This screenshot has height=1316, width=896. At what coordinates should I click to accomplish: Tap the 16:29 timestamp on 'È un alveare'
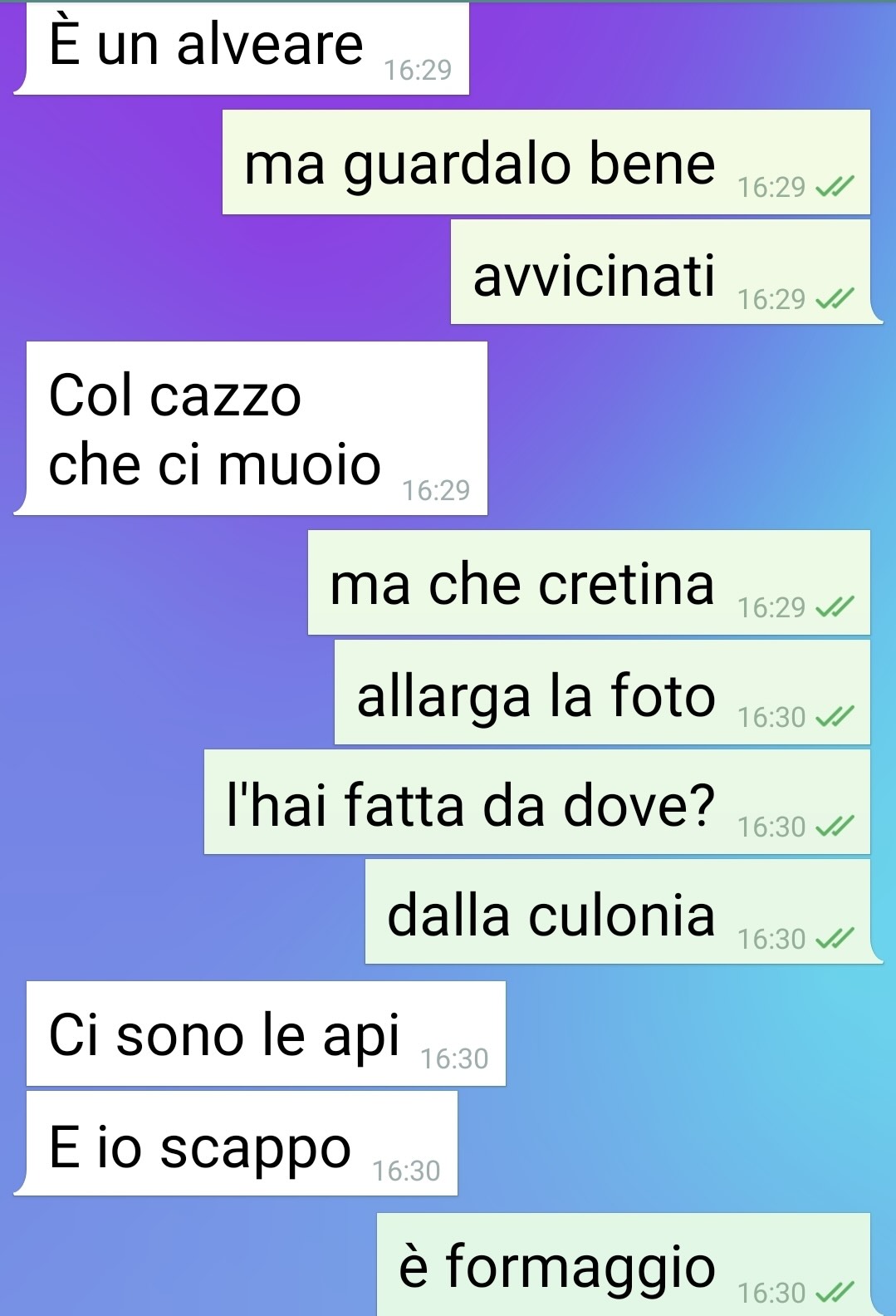click(x=418, y=71)
